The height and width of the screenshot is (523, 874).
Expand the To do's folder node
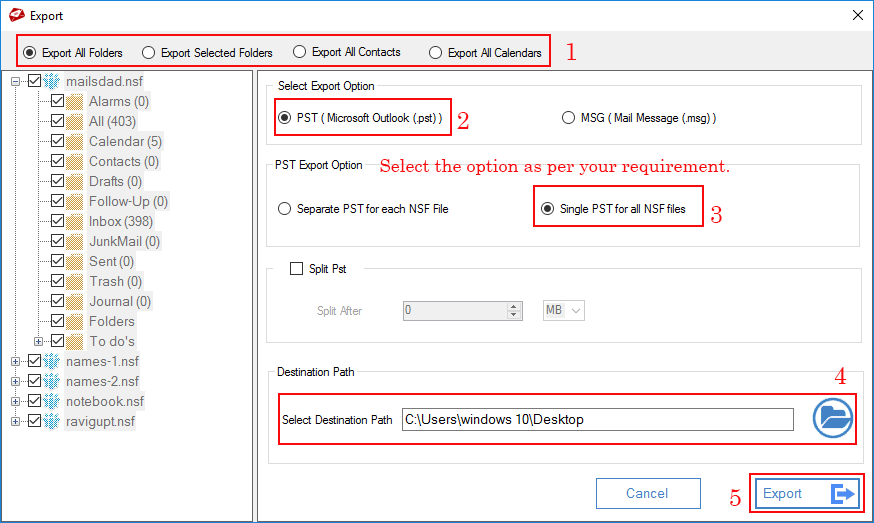39,341
